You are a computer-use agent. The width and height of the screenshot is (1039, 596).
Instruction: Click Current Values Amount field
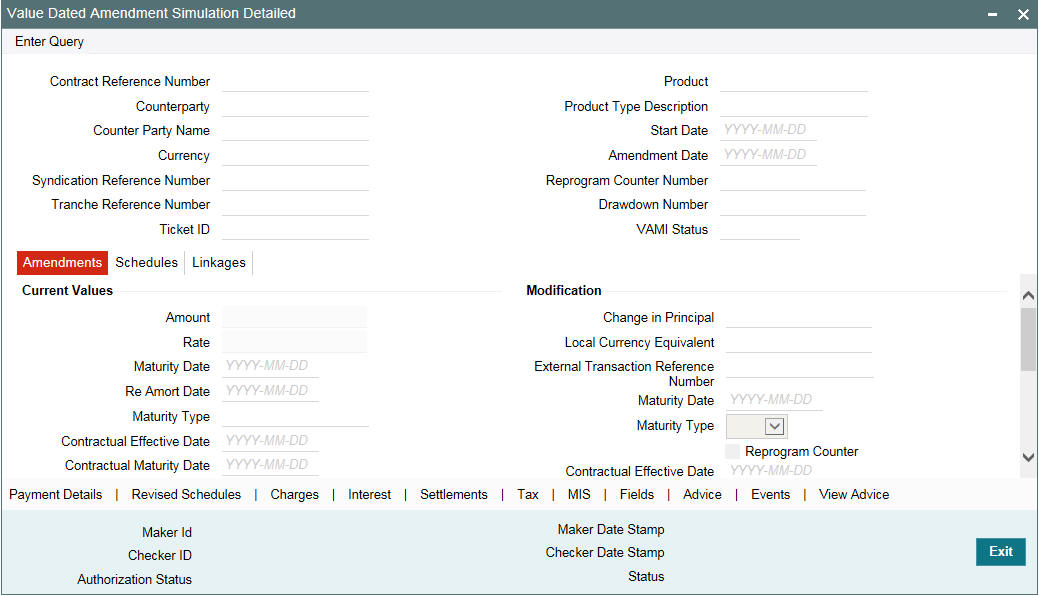[x=295, y=318]
